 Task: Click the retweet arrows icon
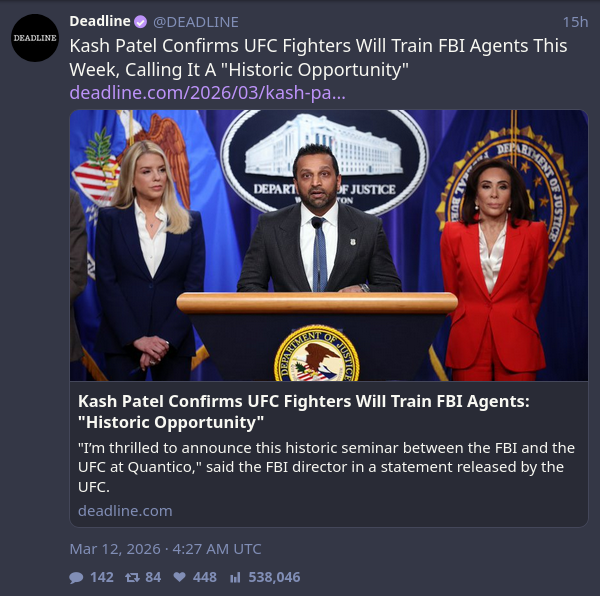132,577
